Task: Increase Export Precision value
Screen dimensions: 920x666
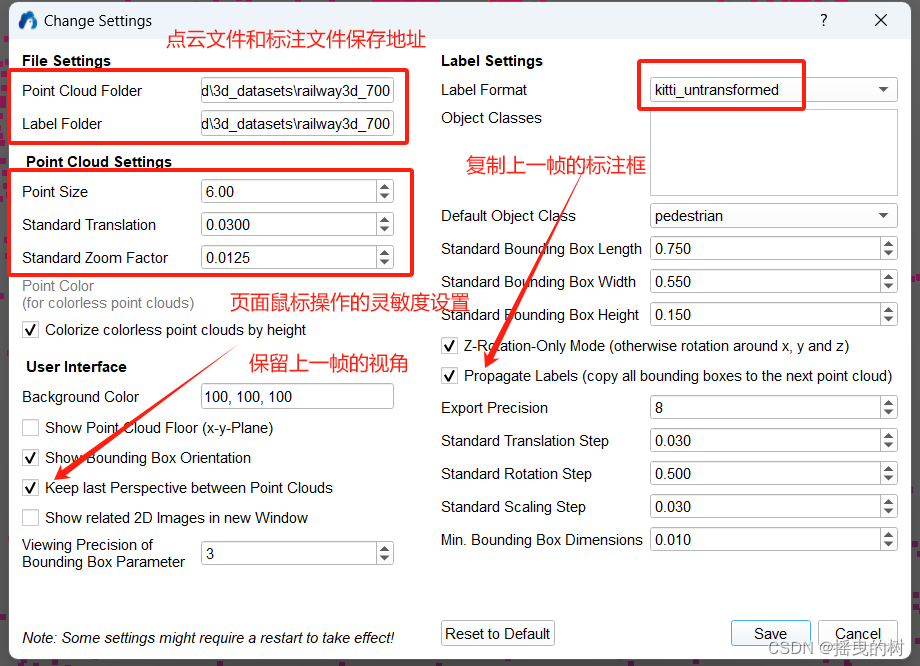Action: (x=889, y=401)
